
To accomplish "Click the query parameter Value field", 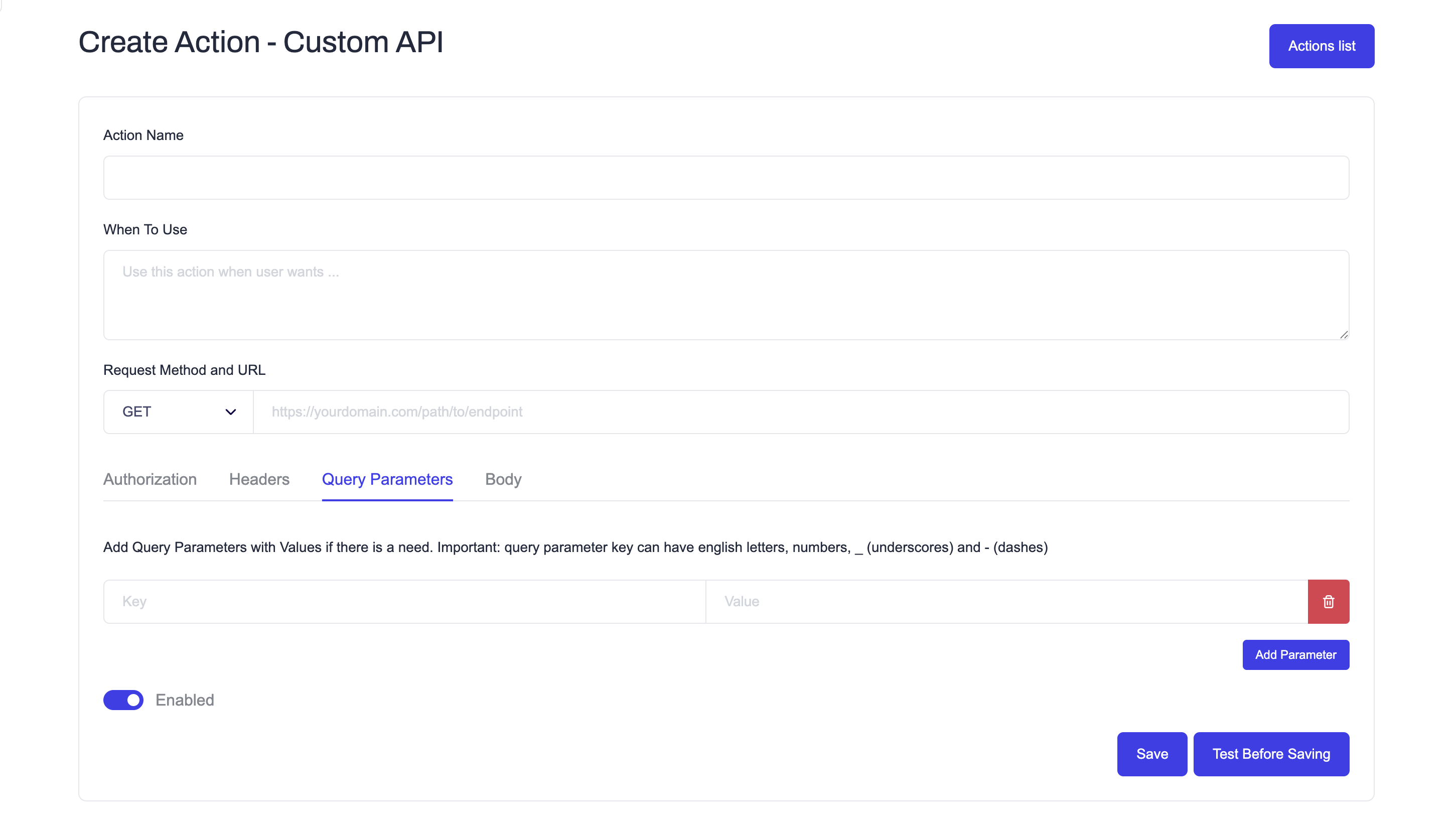I will coord(1006,602).
